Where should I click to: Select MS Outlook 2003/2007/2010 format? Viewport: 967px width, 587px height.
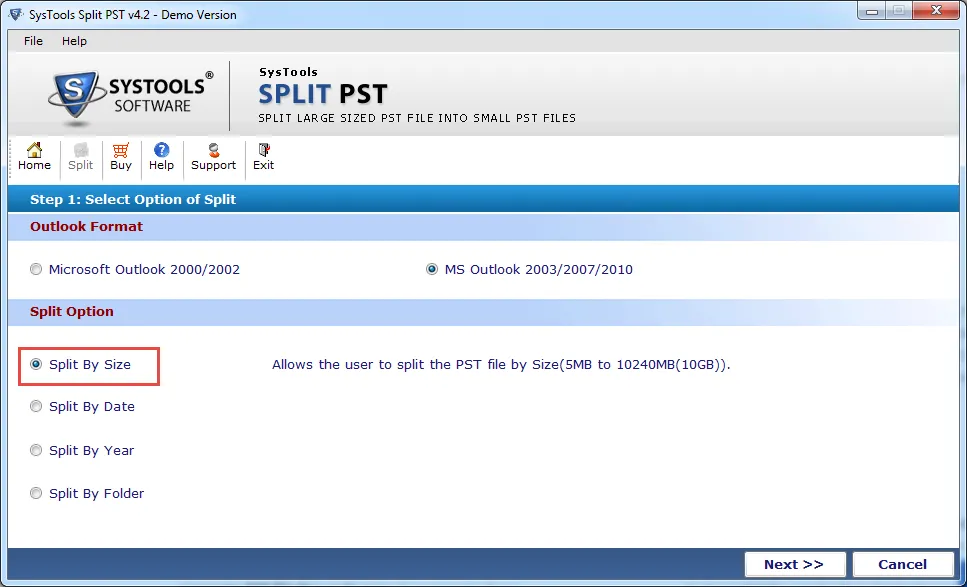(432, 269)
